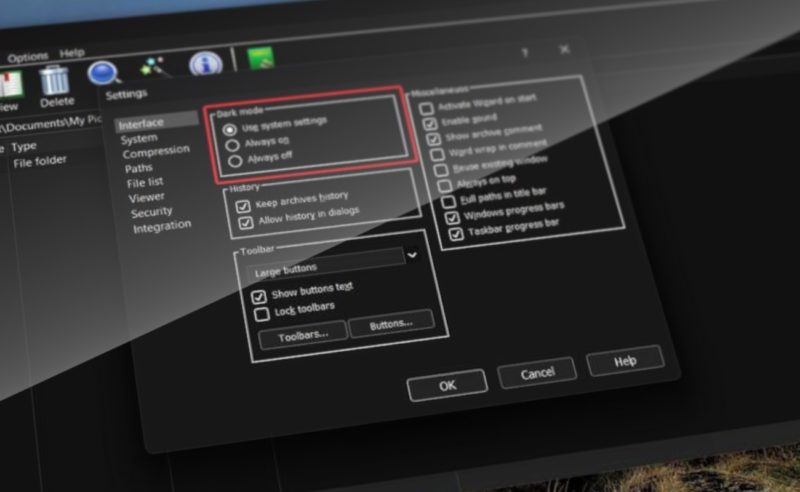Switch to the Security settings category

(152, 212)
